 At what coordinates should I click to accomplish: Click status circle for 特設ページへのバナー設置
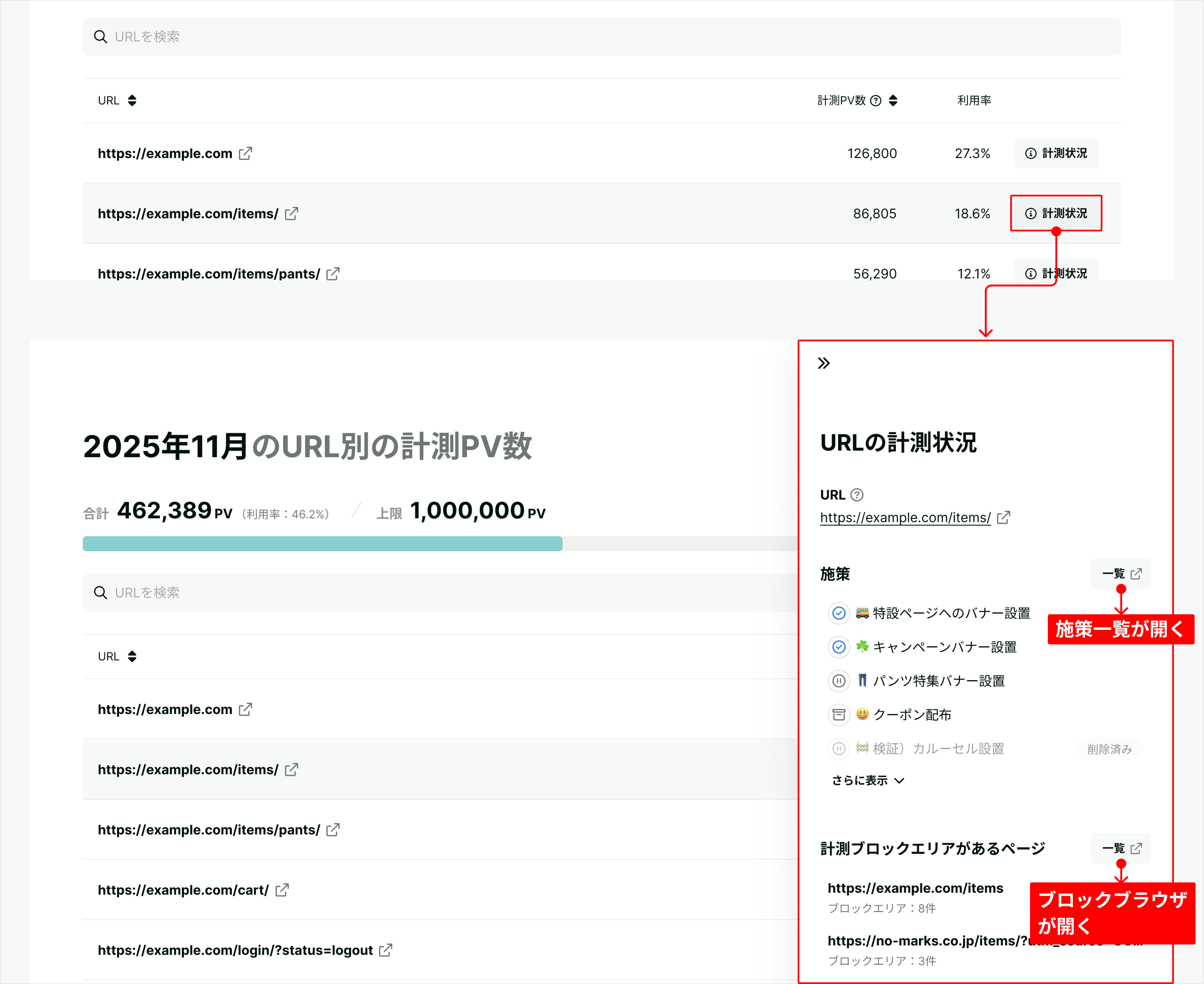coord(839,613)
